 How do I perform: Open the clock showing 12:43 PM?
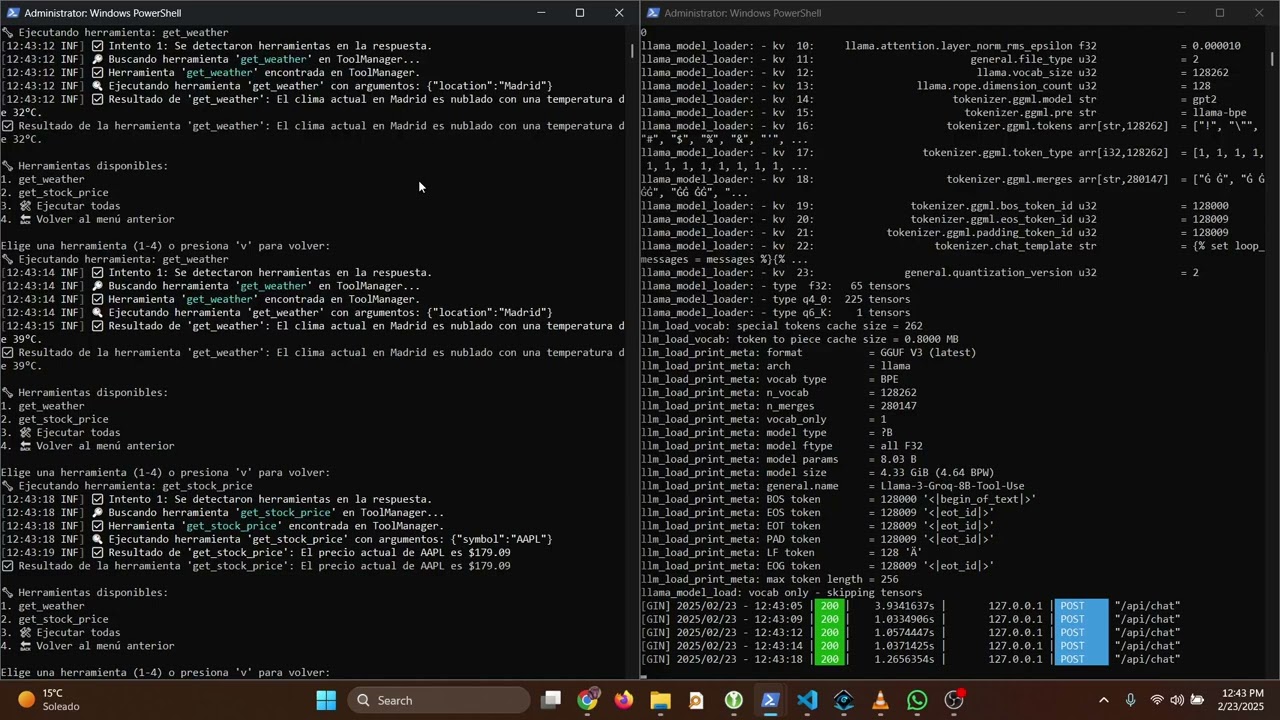[1242, 700]
